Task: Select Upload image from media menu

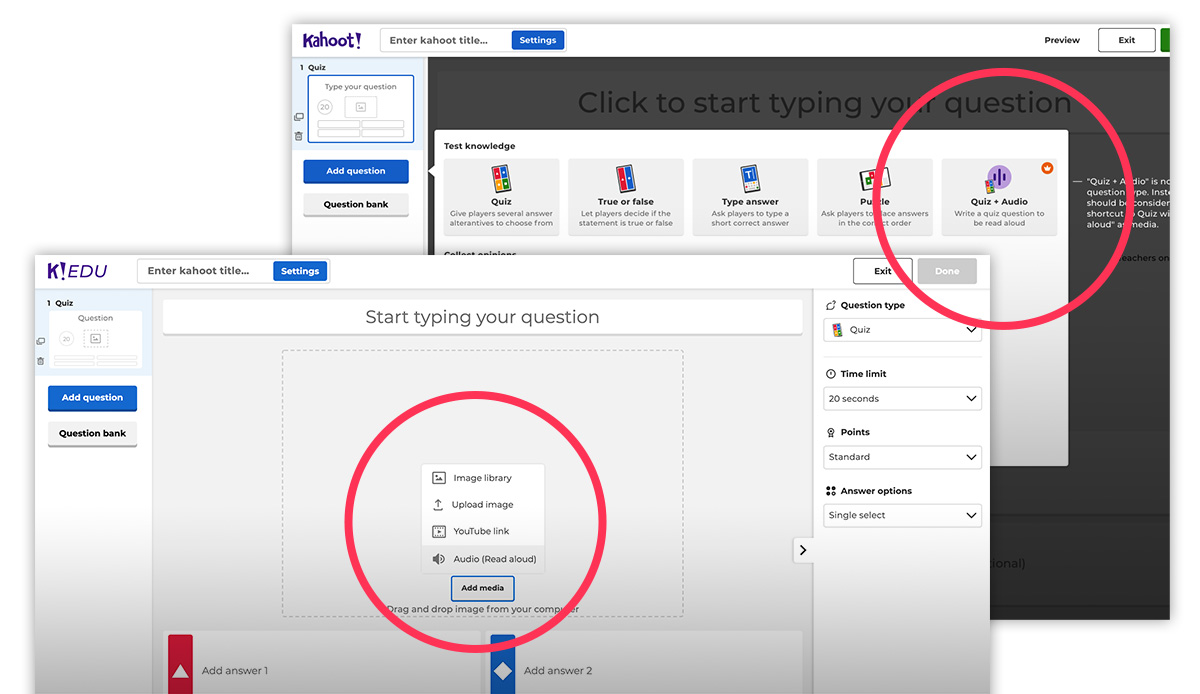Action: pyautogui.click(x=483, y=505)
